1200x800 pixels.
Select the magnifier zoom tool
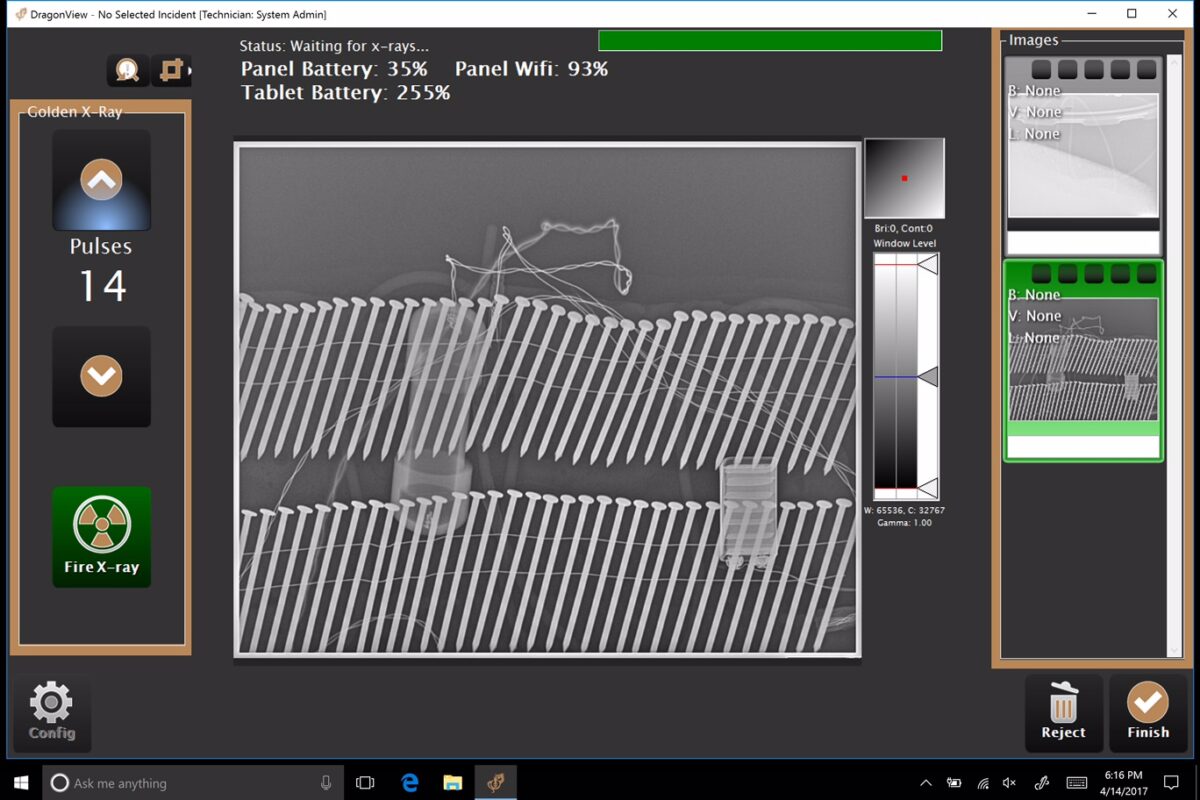click(x=125, y=70)
